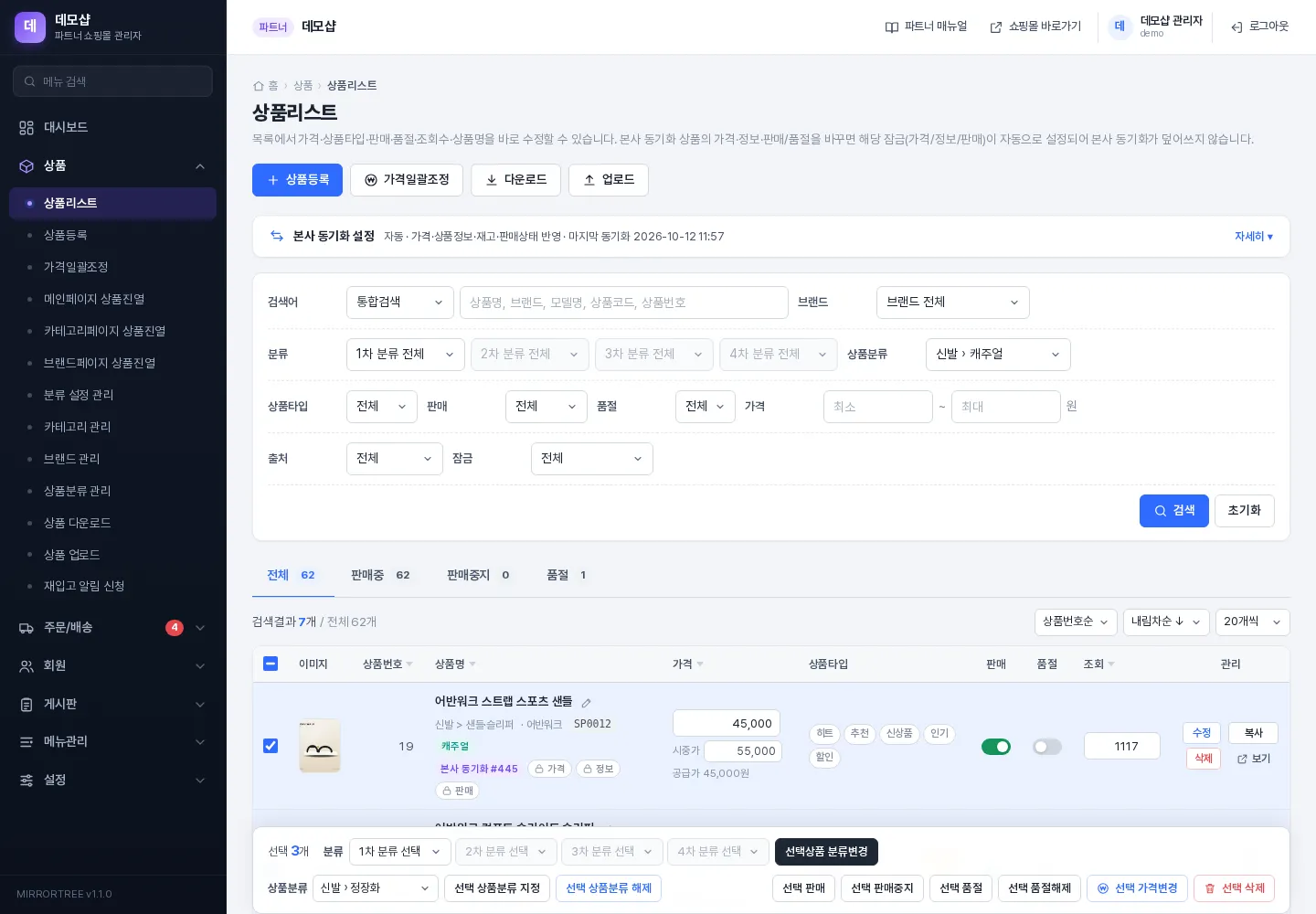This screenshot has width=1316, height=914.
Task: Turn off the 판매 switch for product 19
Action: [996, 747]
